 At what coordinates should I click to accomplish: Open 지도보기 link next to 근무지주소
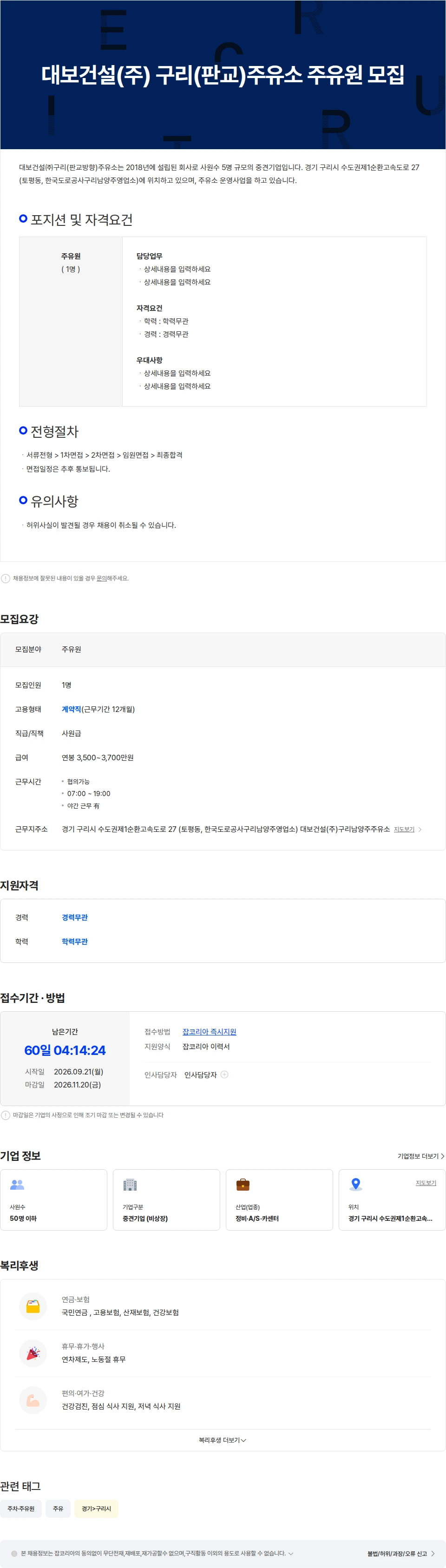coord(404,829)
